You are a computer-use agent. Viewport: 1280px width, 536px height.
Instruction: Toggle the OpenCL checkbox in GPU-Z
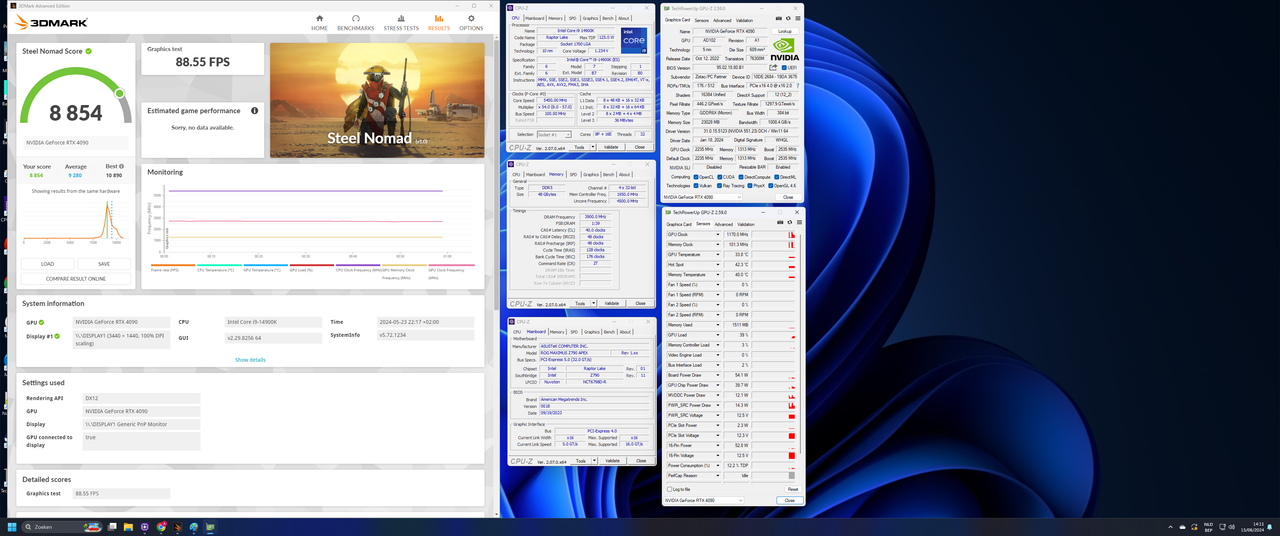pyautogui.click(x=696, y=177)
